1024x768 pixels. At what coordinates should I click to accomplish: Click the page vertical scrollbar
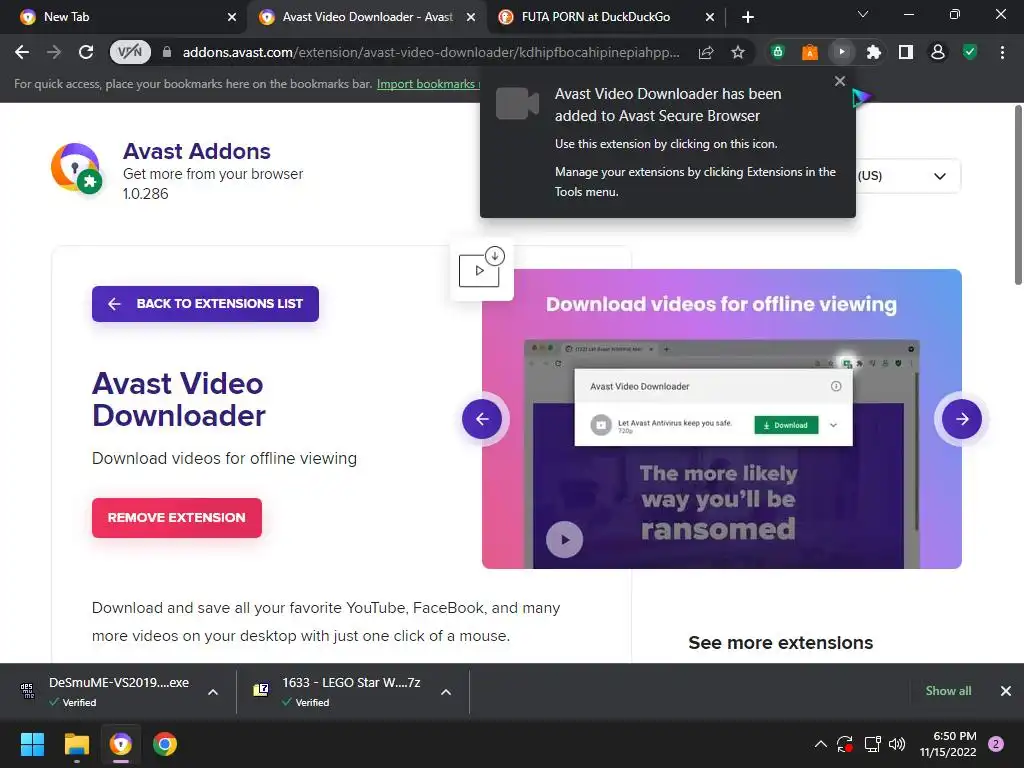pyautogui.click(x=1018, y=195)
